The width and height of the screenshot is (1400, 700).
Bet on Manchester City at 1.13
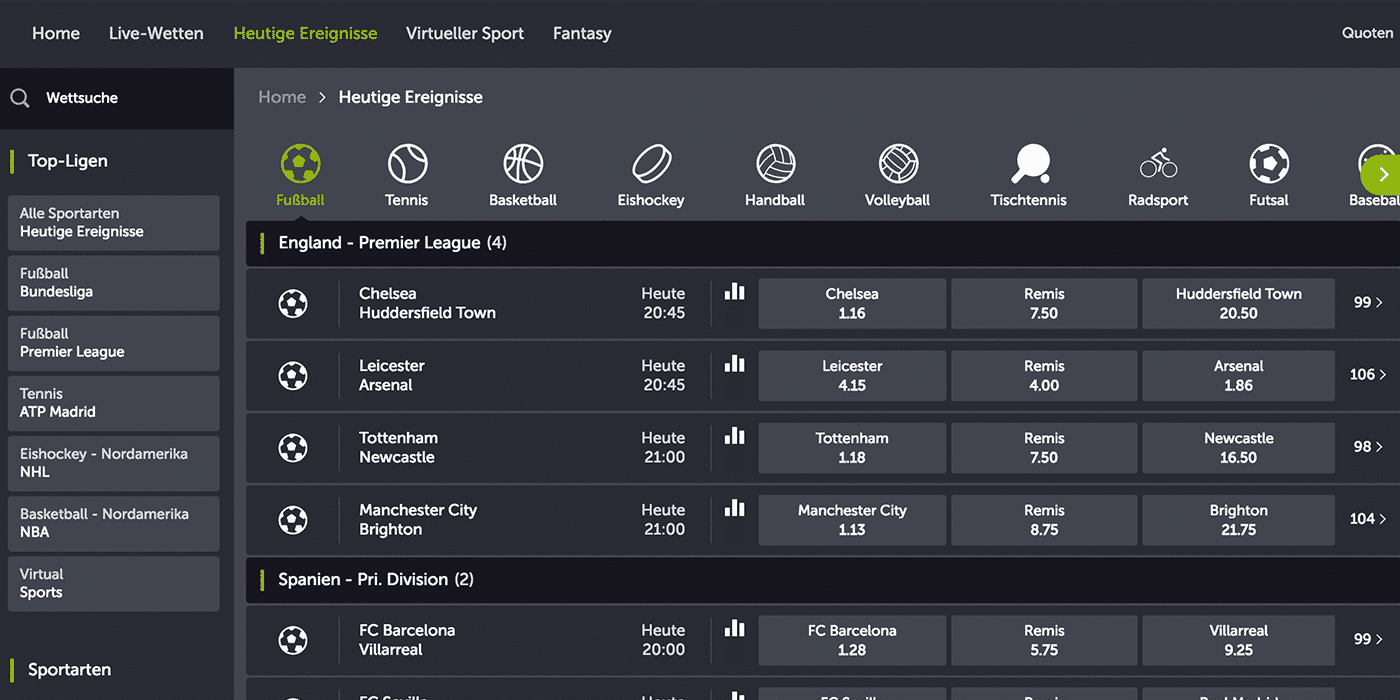coord(852,519)
